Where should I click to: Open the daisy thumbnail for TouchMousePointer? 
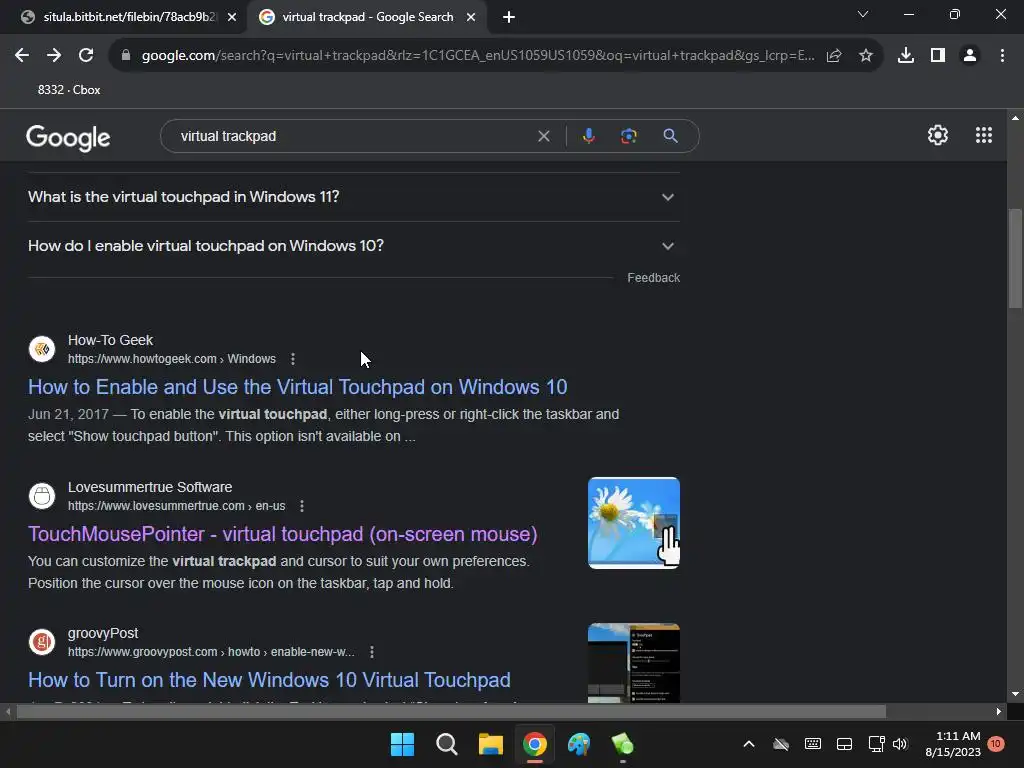pyautogui.click(x=633, y=522)
